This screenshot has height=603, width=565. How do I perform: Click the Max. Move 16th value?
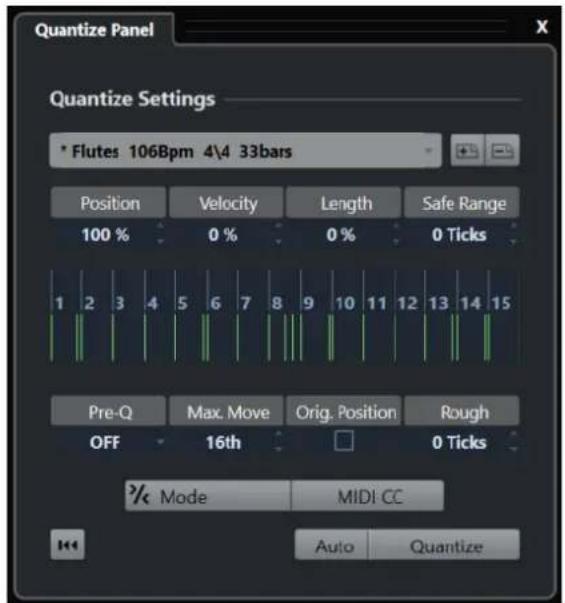(x=223, y=442)
